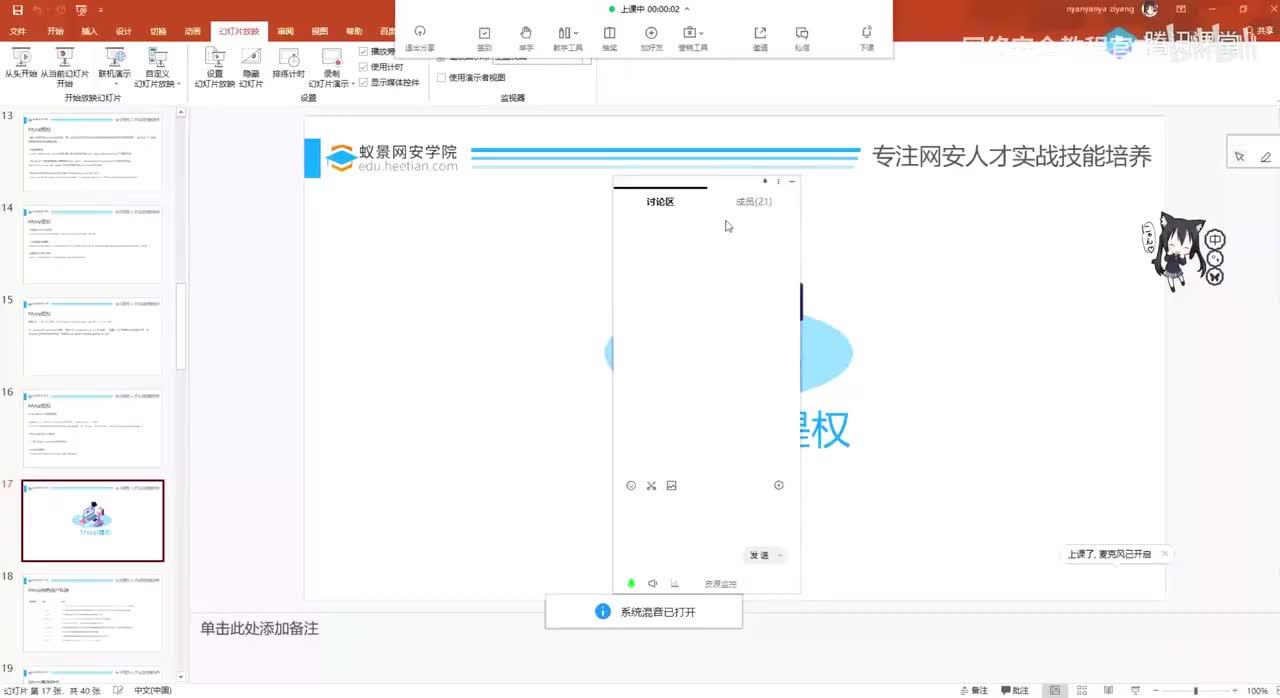Open the 文件 menu tab
1280x698 pixels.
tap(18, 31)
